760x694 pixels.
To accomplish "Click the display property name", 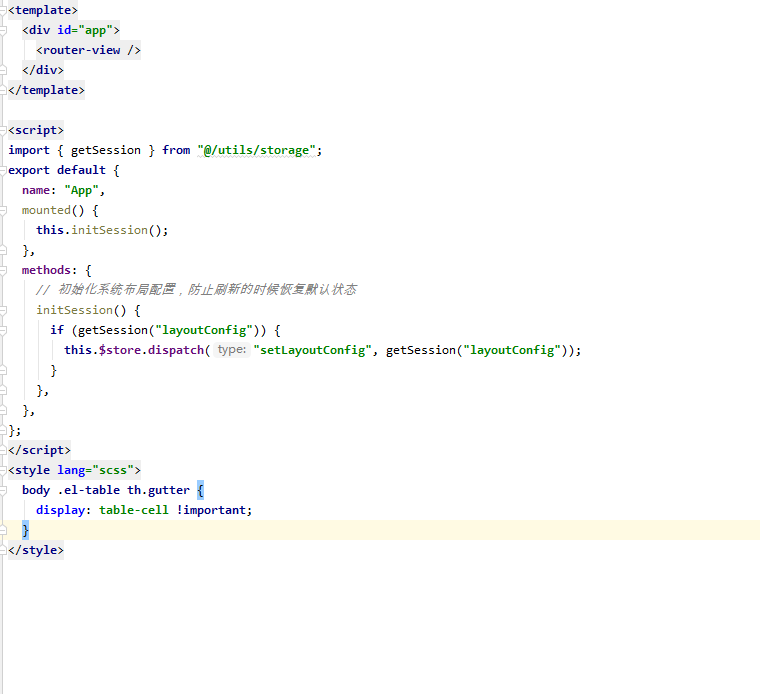I will pos(61,510).
